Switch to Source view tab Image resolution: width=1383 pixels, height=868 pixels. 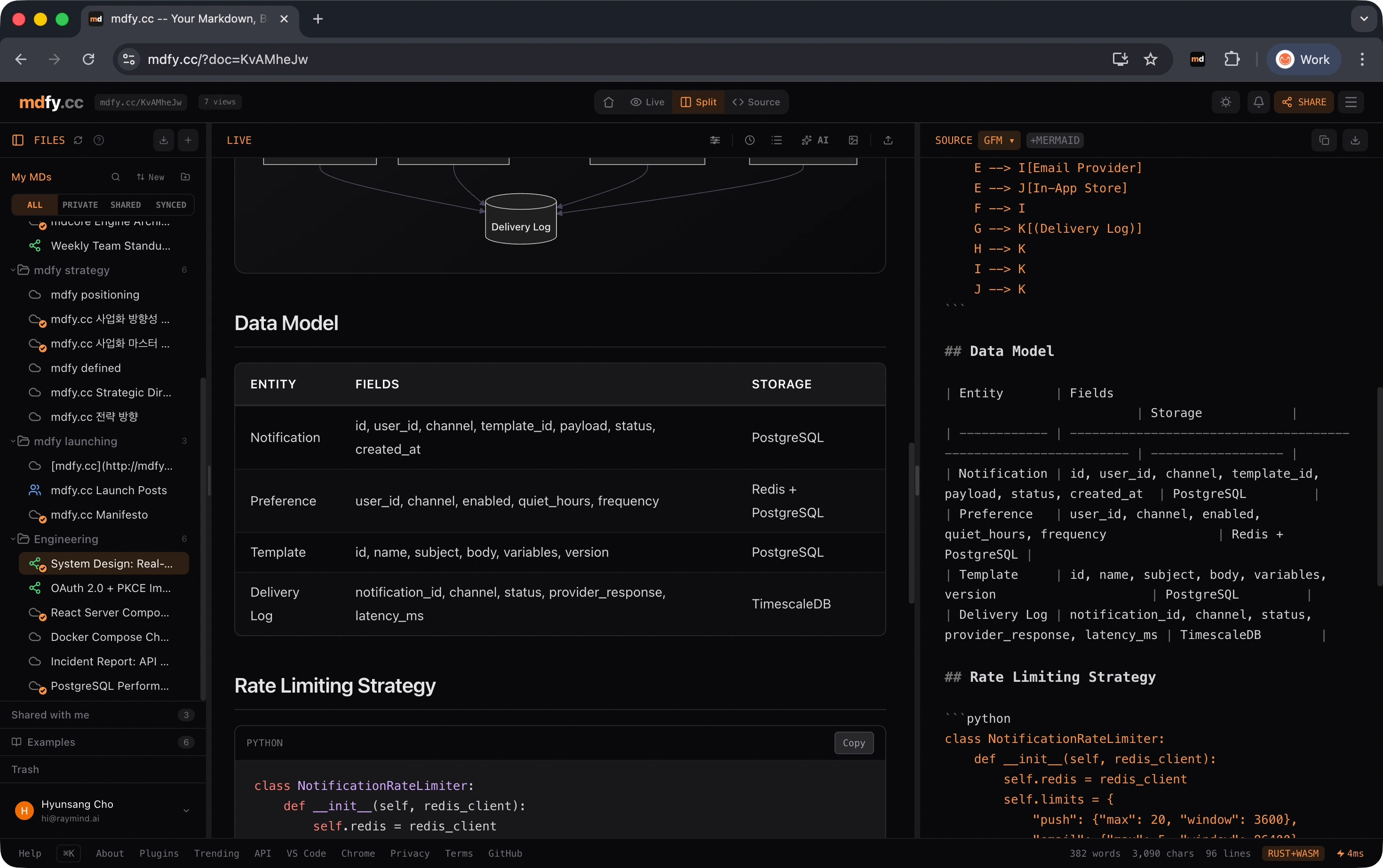756,102
